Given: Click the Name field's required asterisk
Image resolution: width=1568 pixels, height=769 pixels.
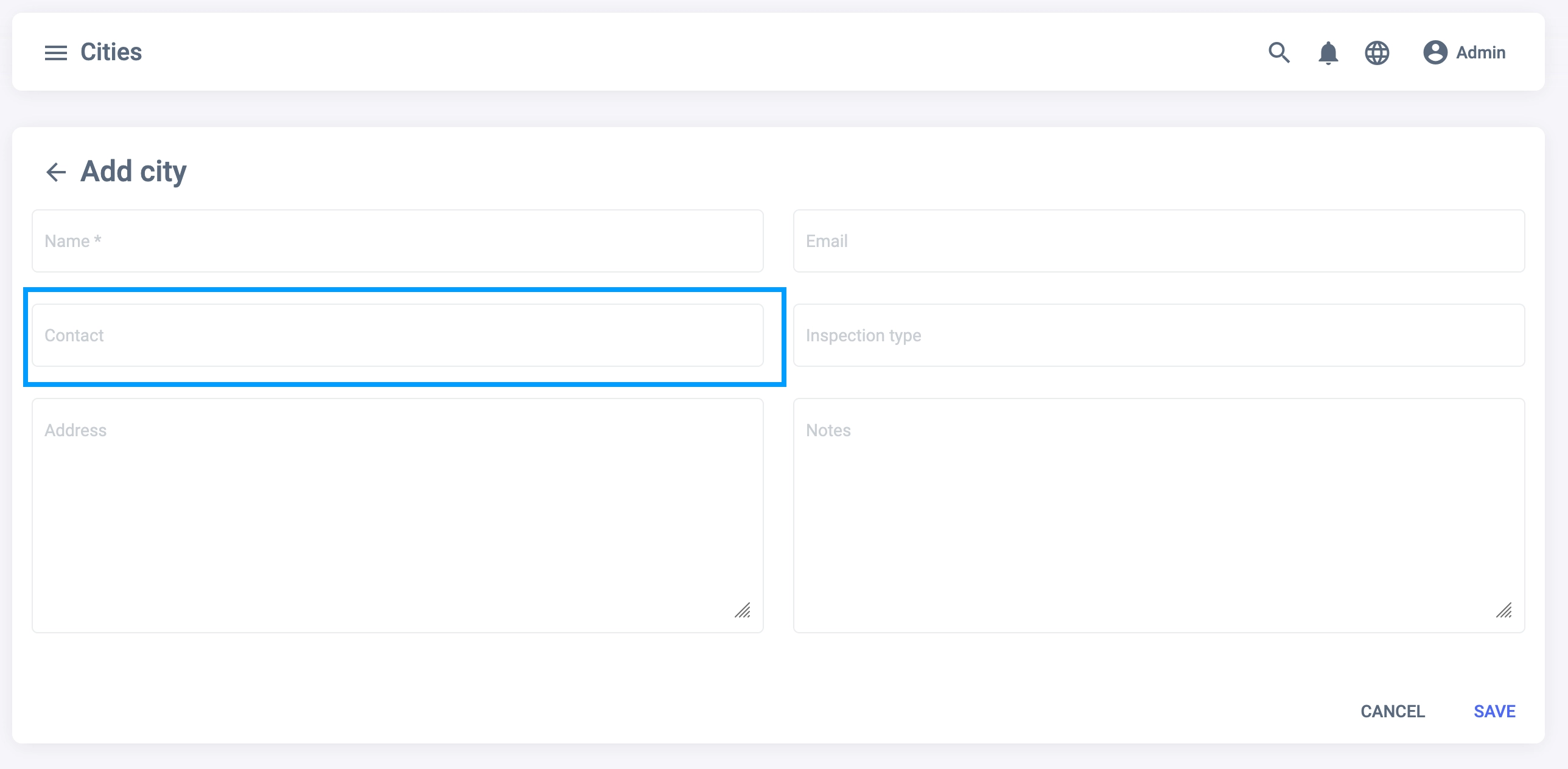Looking at the screenshot, I should point(97,240).
